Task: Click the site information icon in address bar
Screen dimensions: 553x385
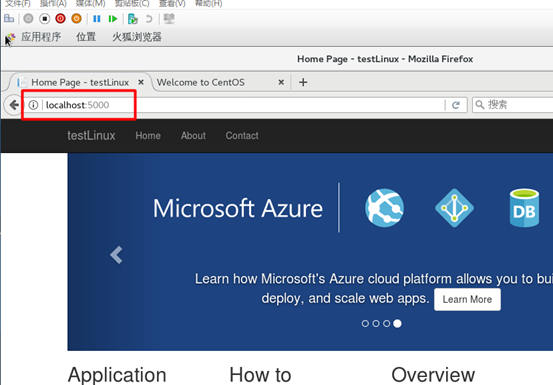Action: click(33, 105)
